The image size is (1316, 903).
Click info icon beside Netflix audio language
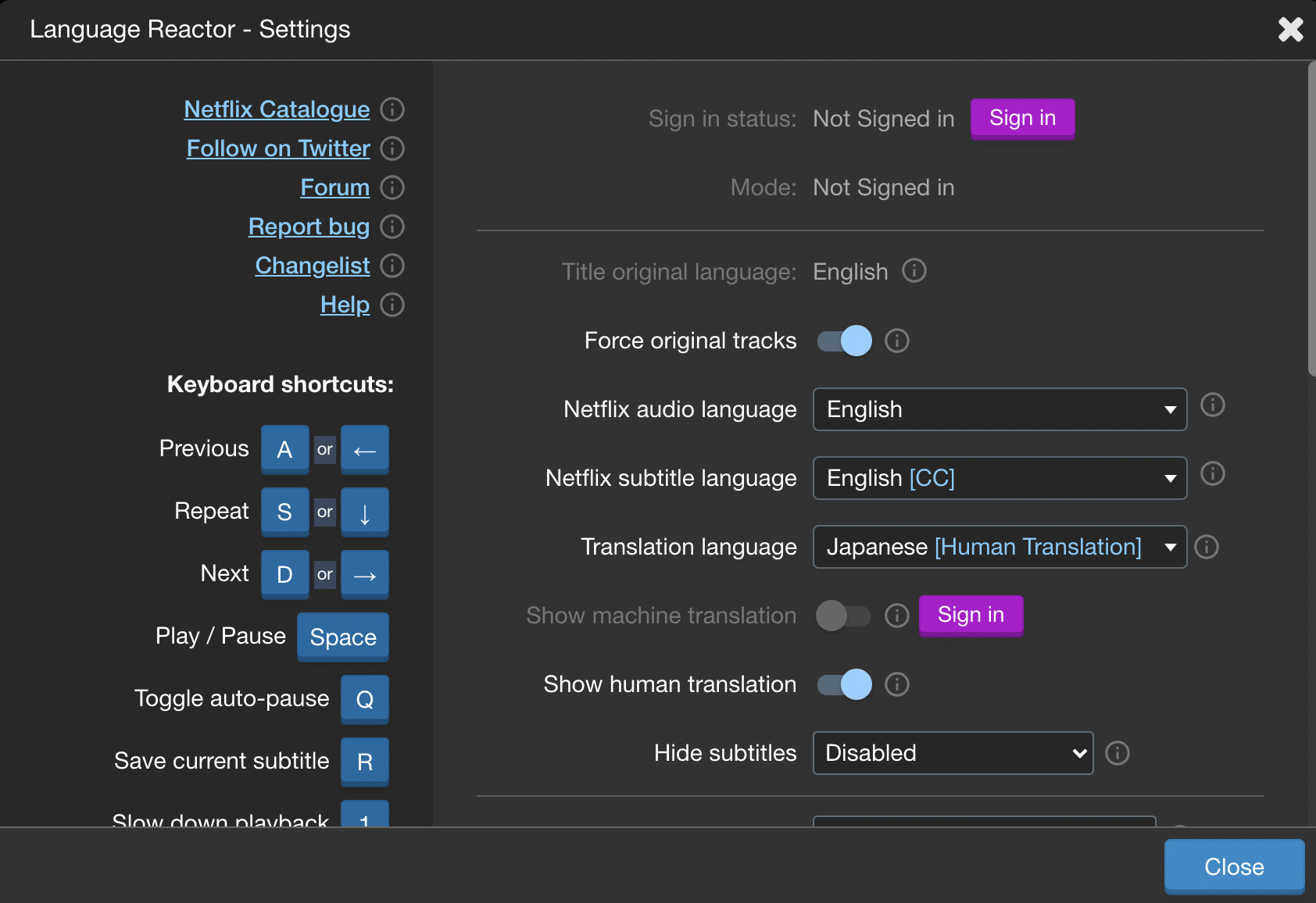click(x=1213, y=405)
